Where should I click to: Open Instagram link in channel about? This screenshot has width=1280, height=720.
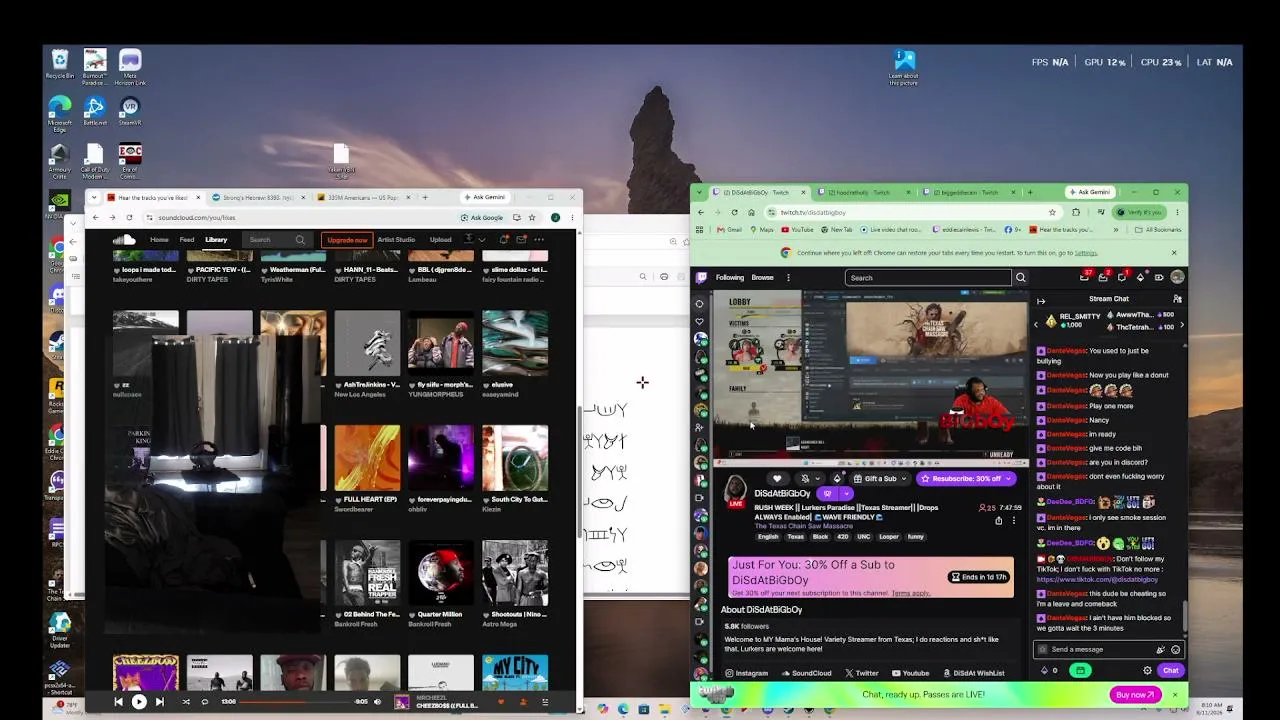tap(746, 673)
